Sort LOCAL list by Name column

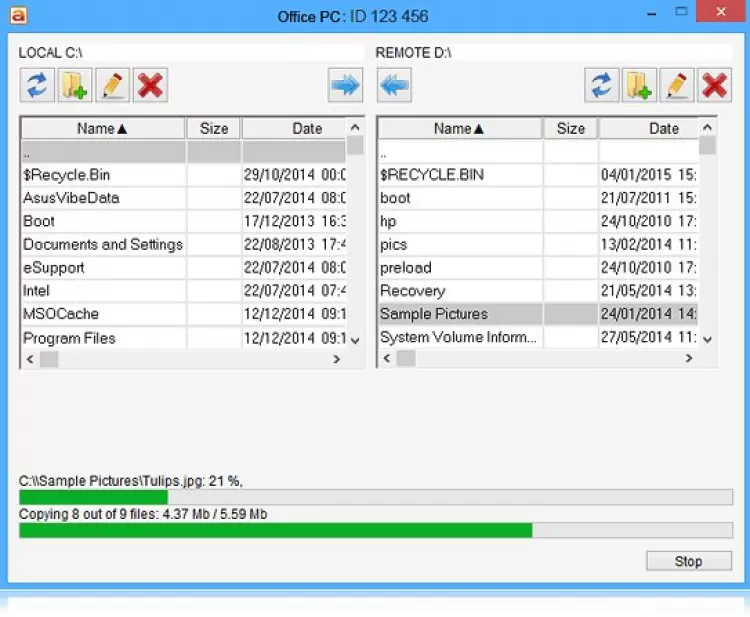(103, 128)
